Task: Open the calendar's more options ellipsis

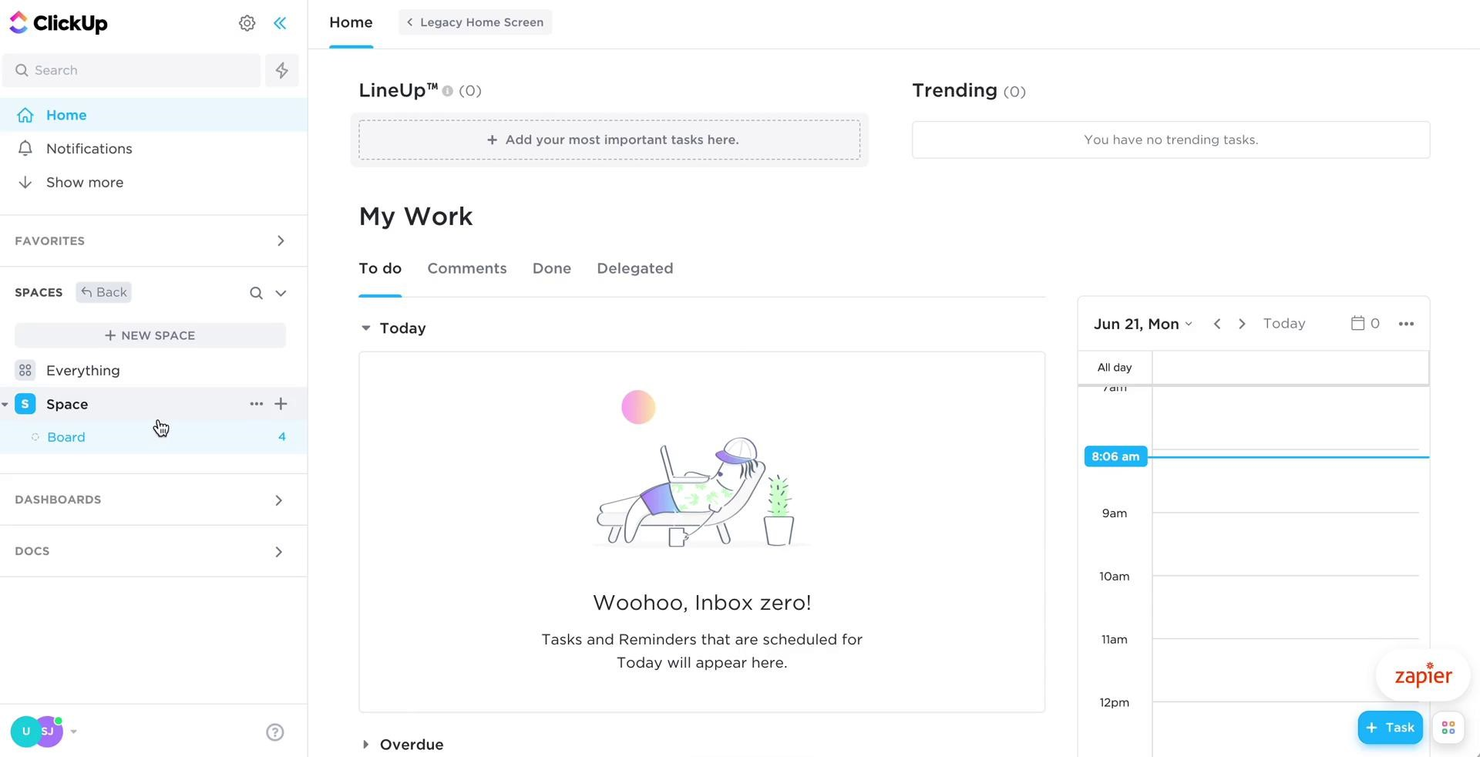Action: pyautogui.click(x=1406, y=323)
